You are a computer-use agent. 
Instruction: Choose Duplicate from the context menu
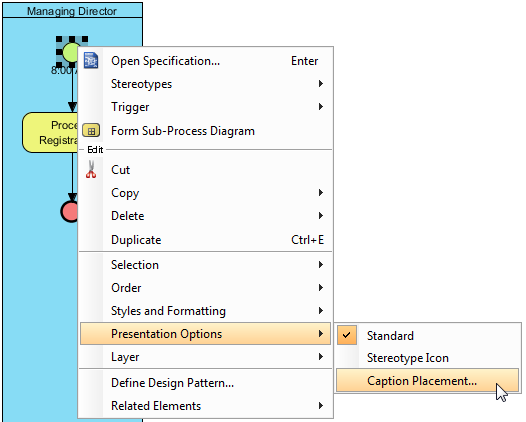click(205, 240)
